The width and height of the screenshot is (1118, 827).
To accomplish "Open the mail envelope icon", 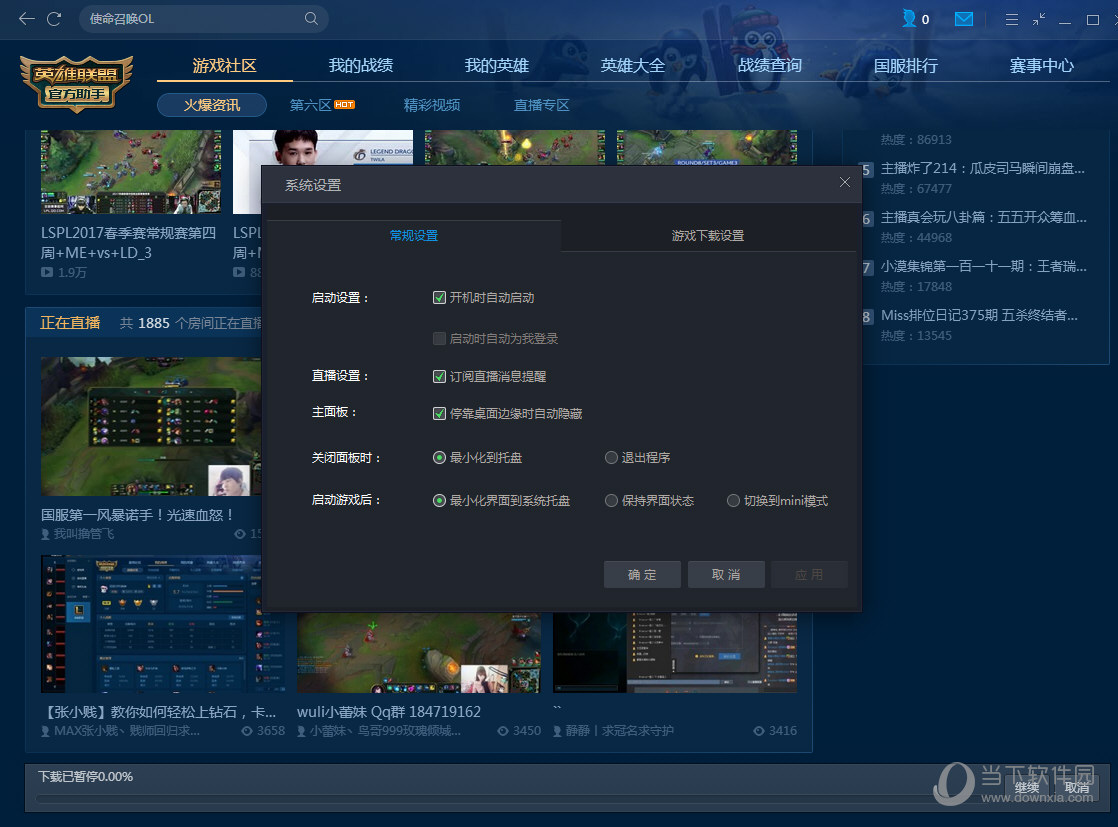I will [964, 19].
